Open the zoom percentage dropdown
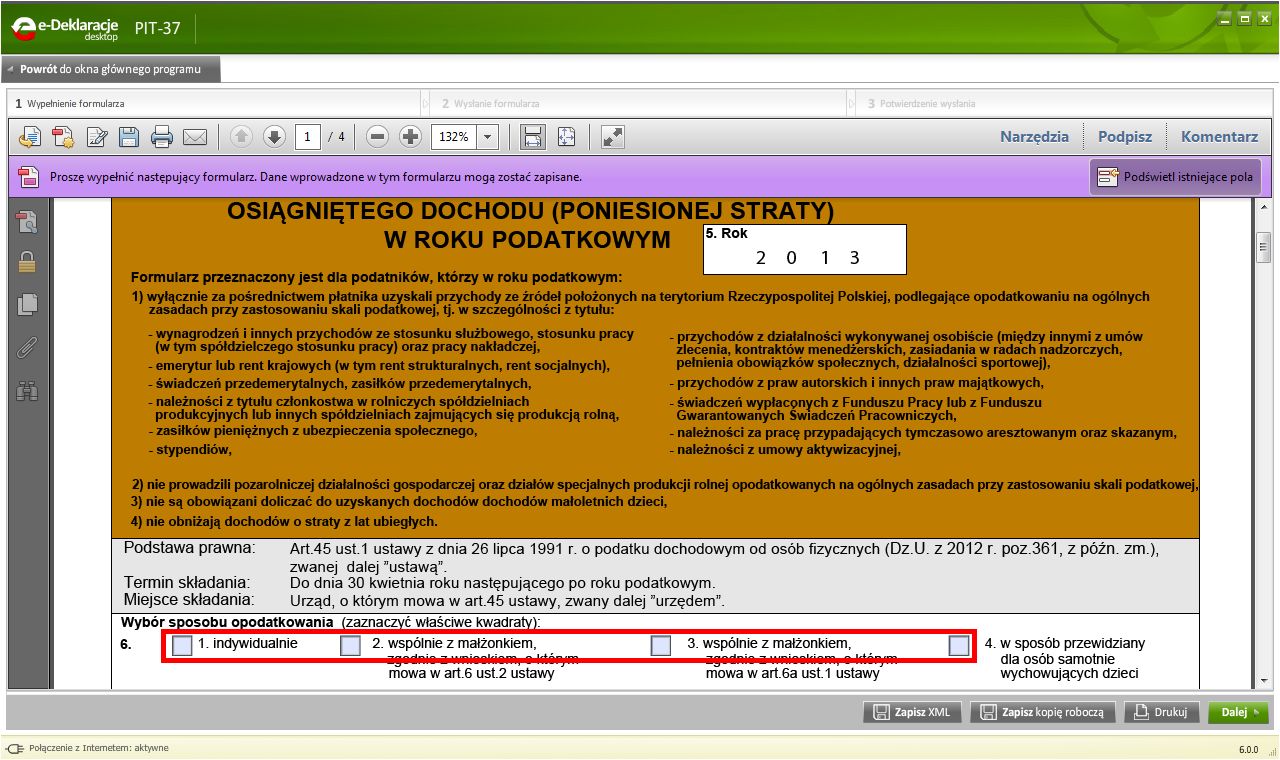The height and width of the screenshot is (760, 1280). [487, 137]
